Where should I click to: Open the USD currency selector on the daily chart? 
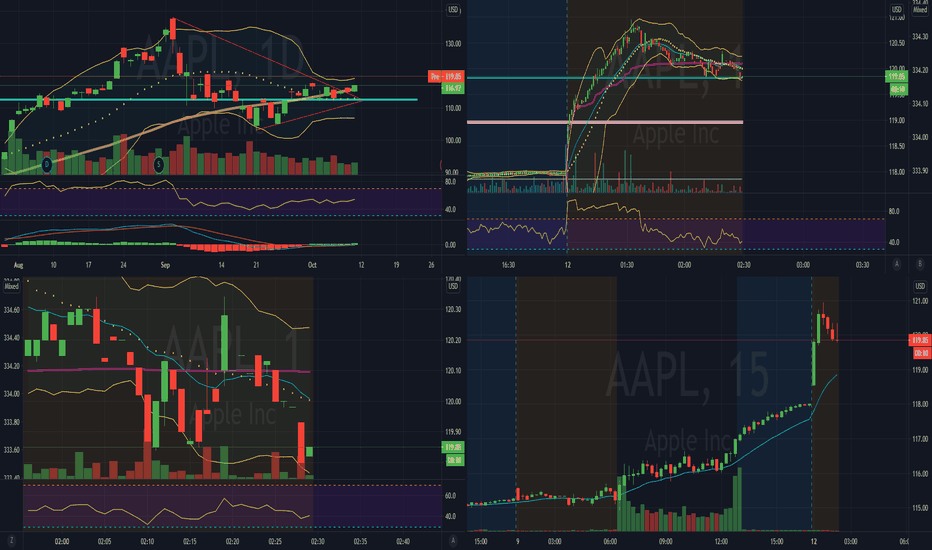click(x=453, y=10)
